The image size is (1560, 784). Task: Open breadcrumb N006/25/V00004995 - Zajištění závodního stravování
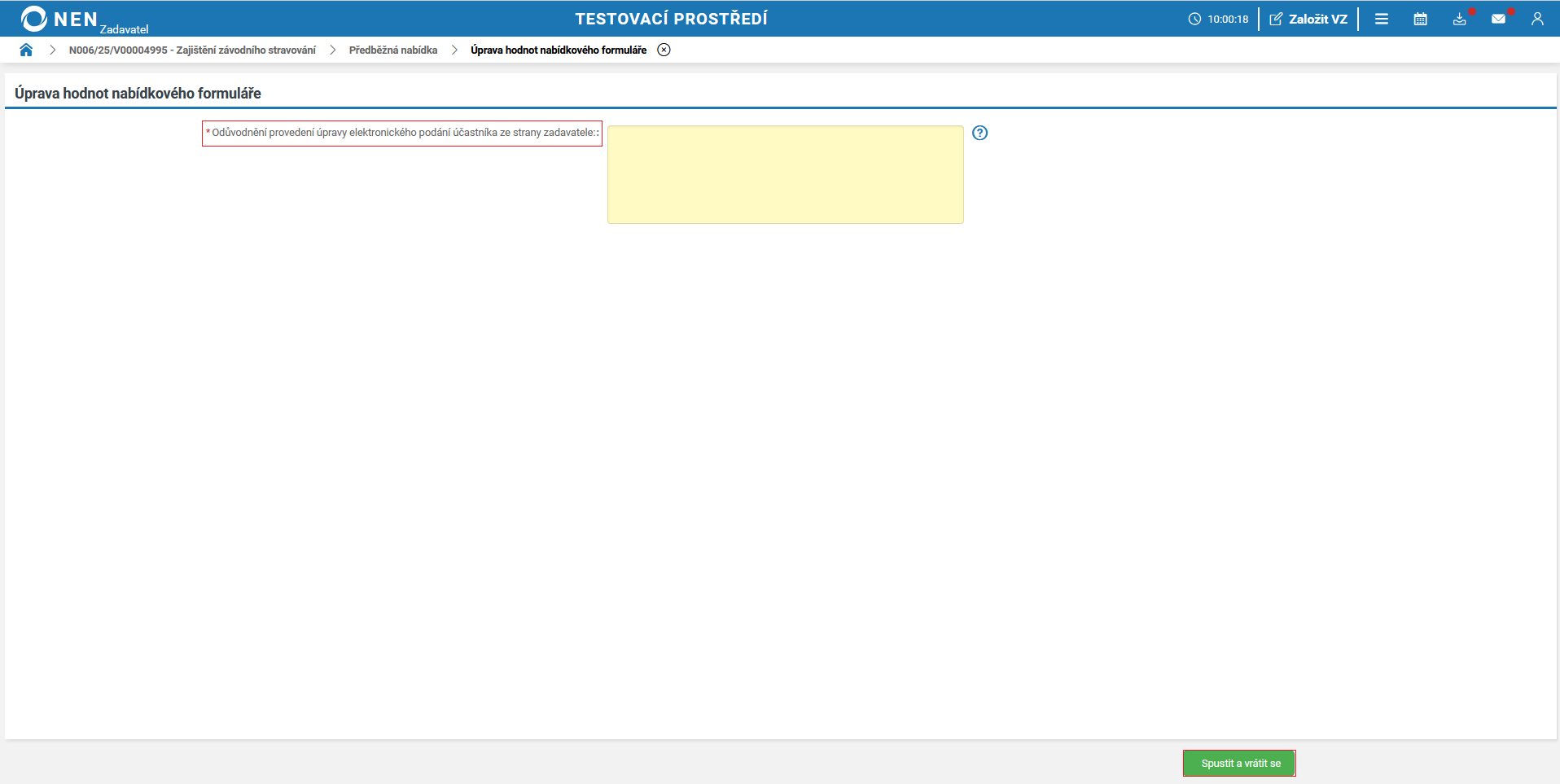coord(192,50)
